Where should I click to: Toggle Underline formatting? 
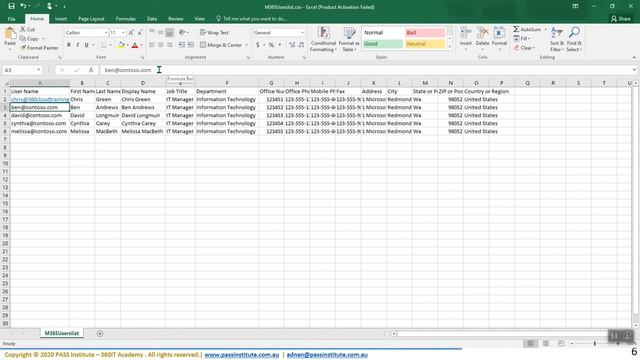pos(87,45)
